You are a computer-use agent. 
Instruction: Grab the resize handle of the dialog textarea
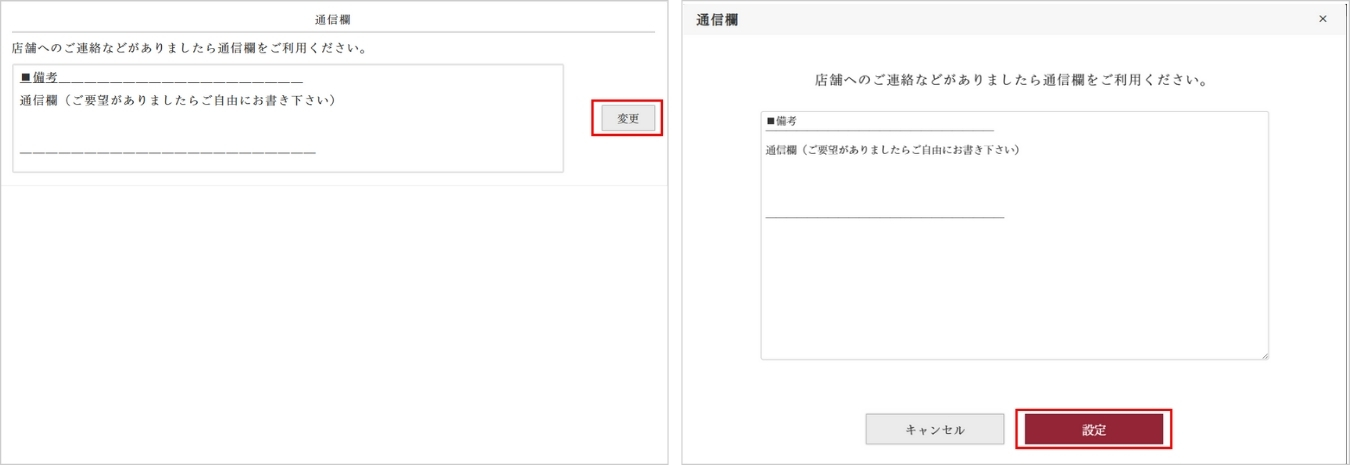[x=1263, y=354]
